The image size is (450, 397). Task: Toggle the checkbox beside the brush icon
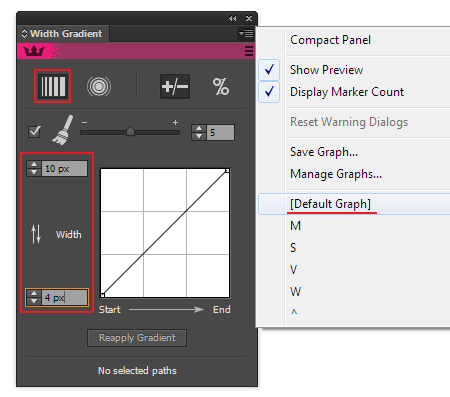(35, 132)
